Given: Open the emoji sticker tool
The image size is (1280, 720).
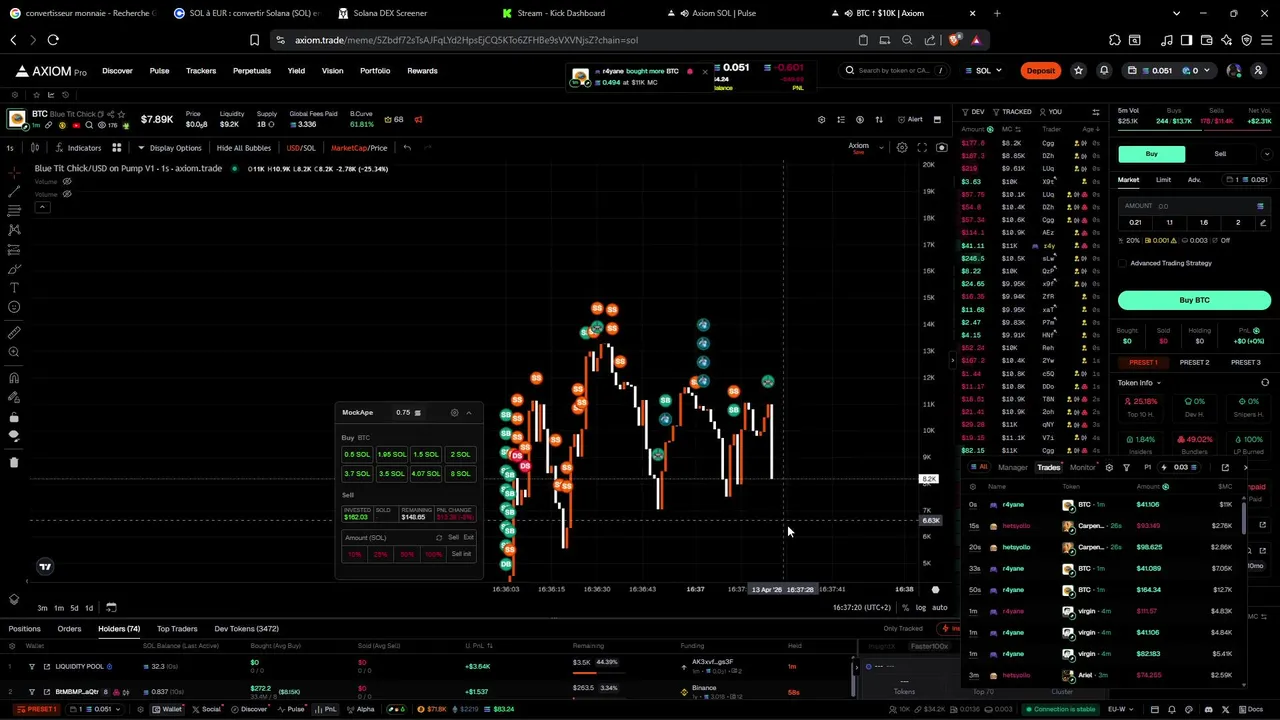Looking at the screenshot, I should 14,307.
